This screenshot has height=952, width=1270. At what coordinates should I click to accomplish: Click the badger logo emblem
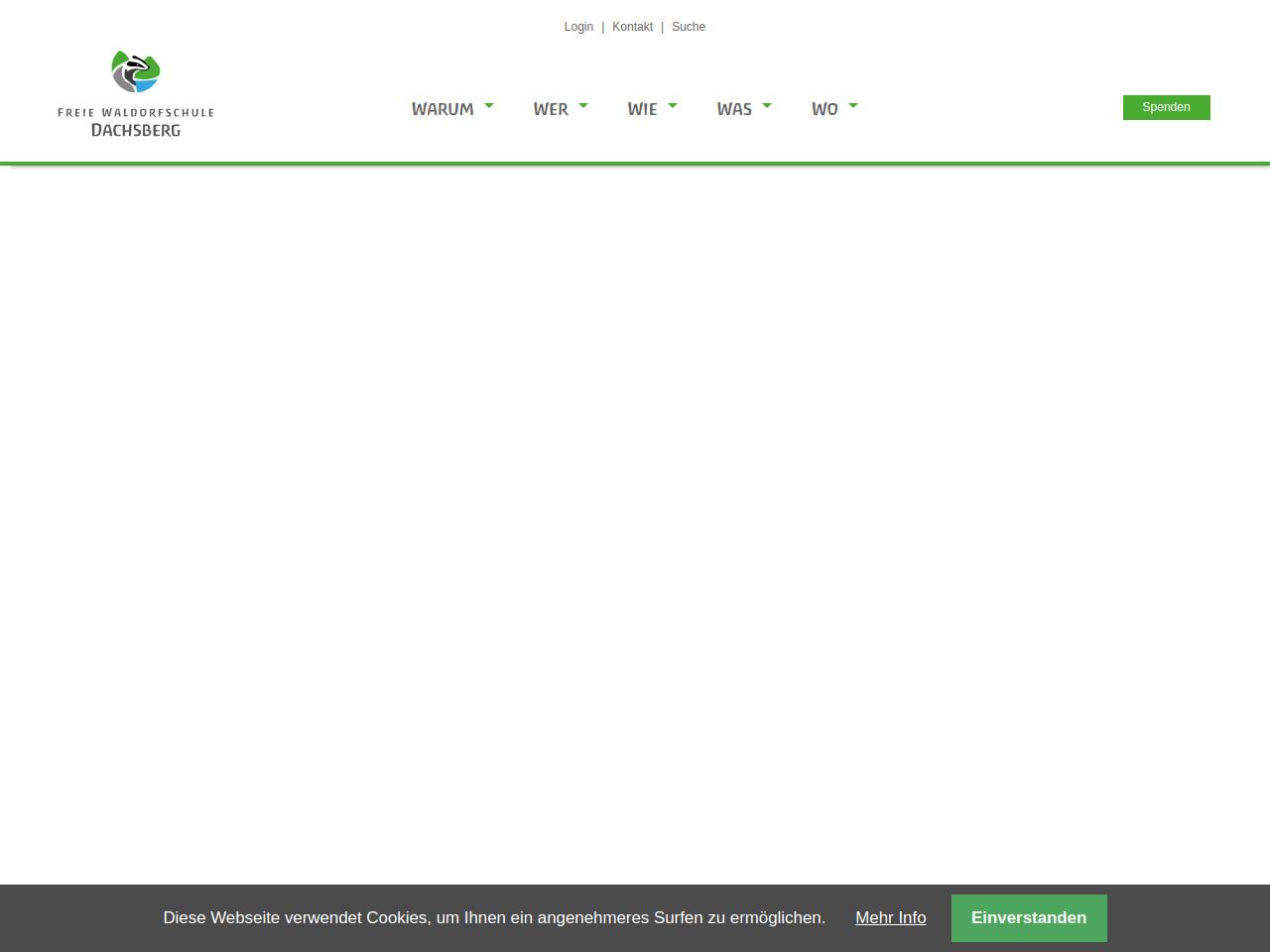(x=136, y=72)
